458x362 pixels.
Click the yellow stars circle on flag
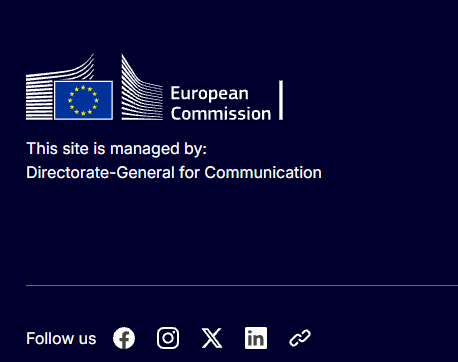(83, 100)
